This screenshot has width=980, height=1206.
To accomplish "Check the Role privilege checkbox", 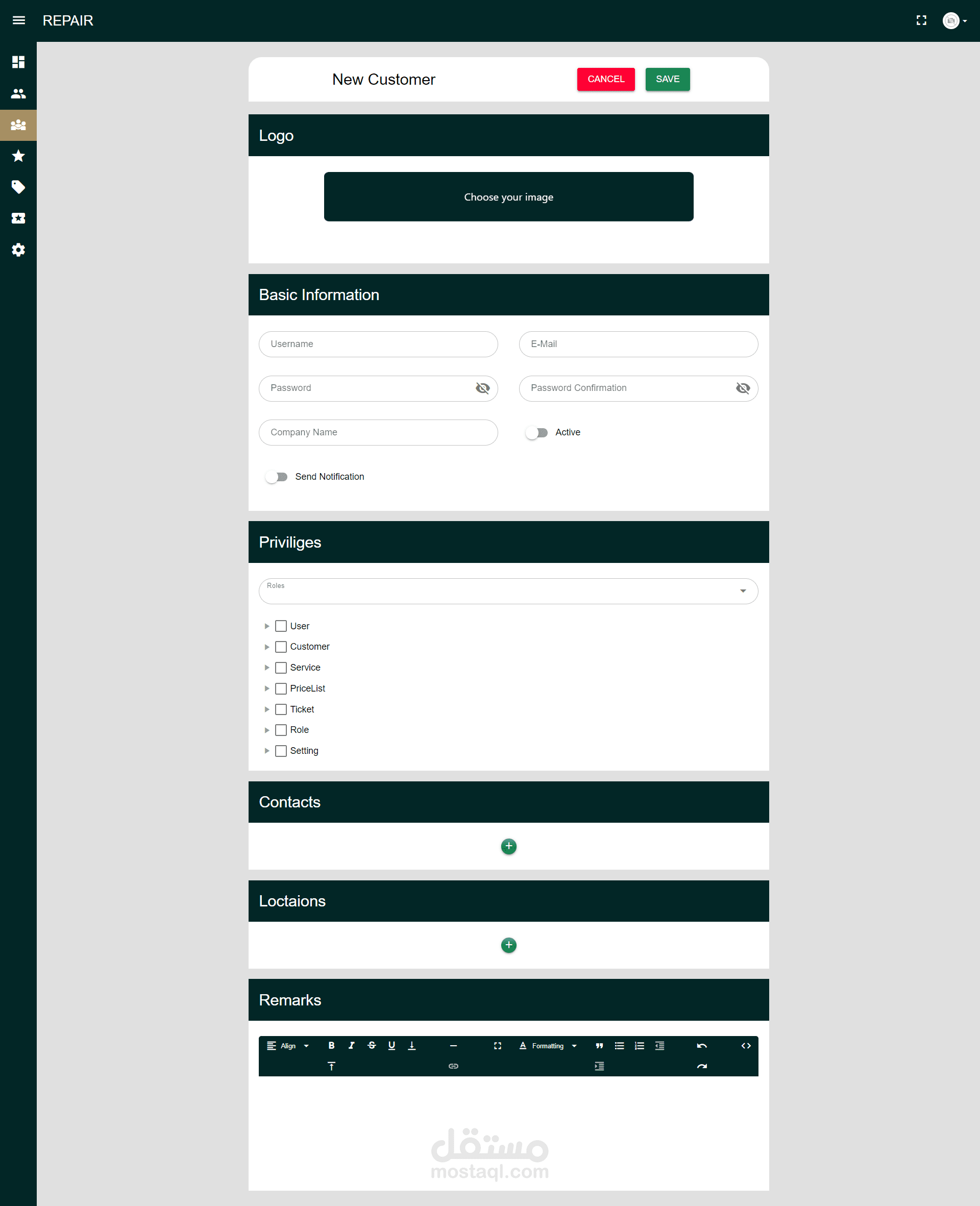I will pyautogui.click(x=281, y=730).
